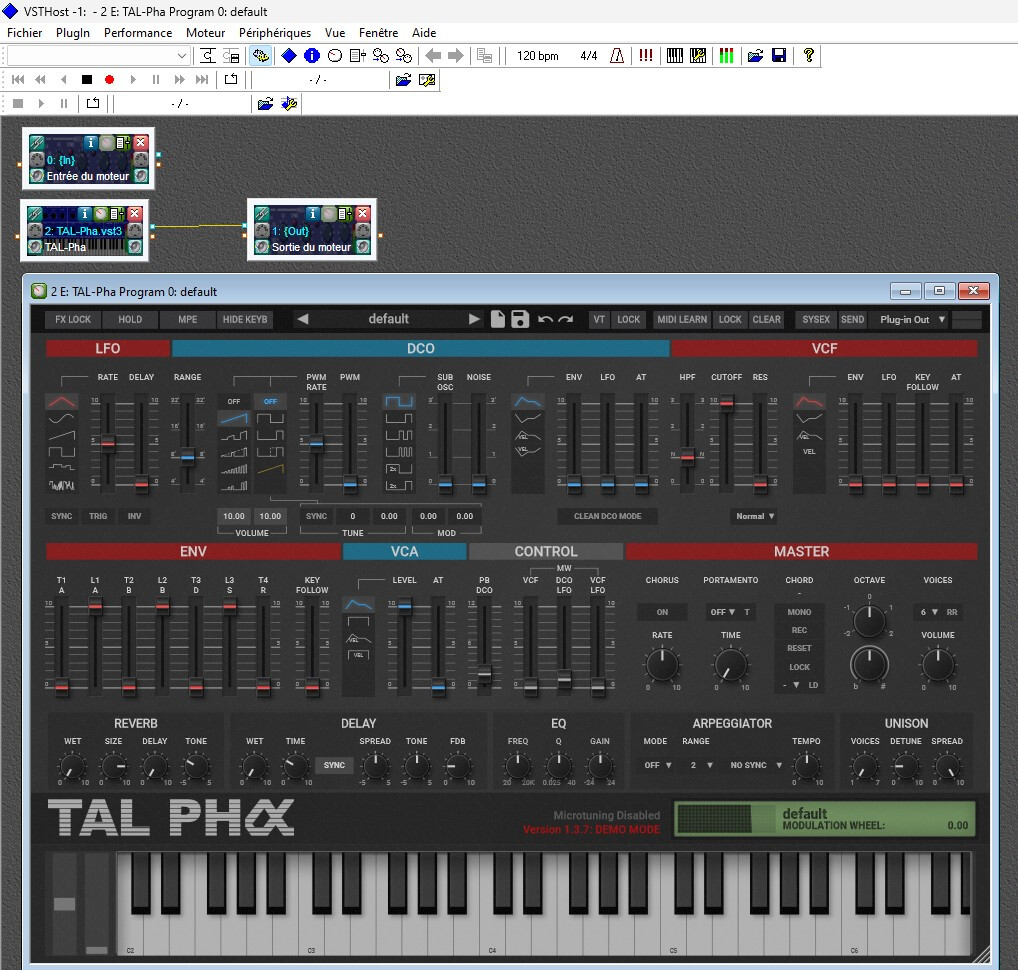This screenshot has height=970, width=1018.
Task: Select the square wave sub oscillator shape
Action: [399, 402]
